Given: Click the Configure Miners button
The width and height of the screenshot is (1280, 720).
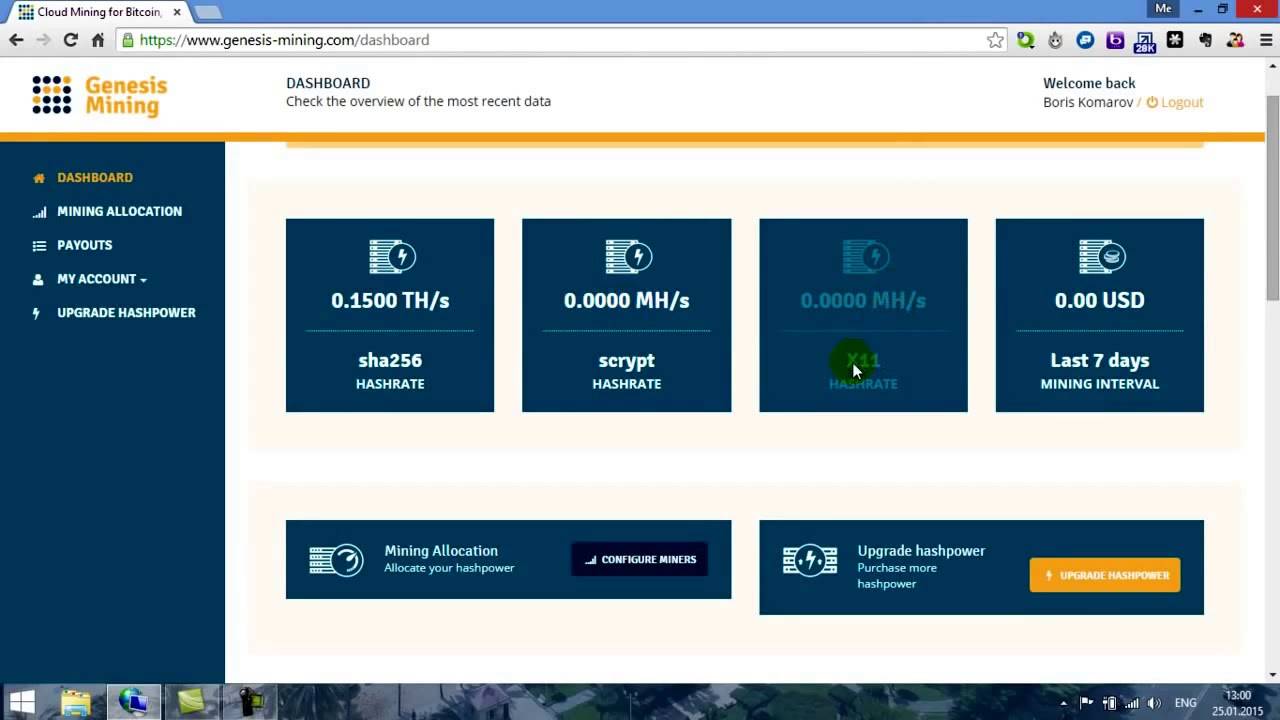Looking at the screenshot, I should 639,560.
